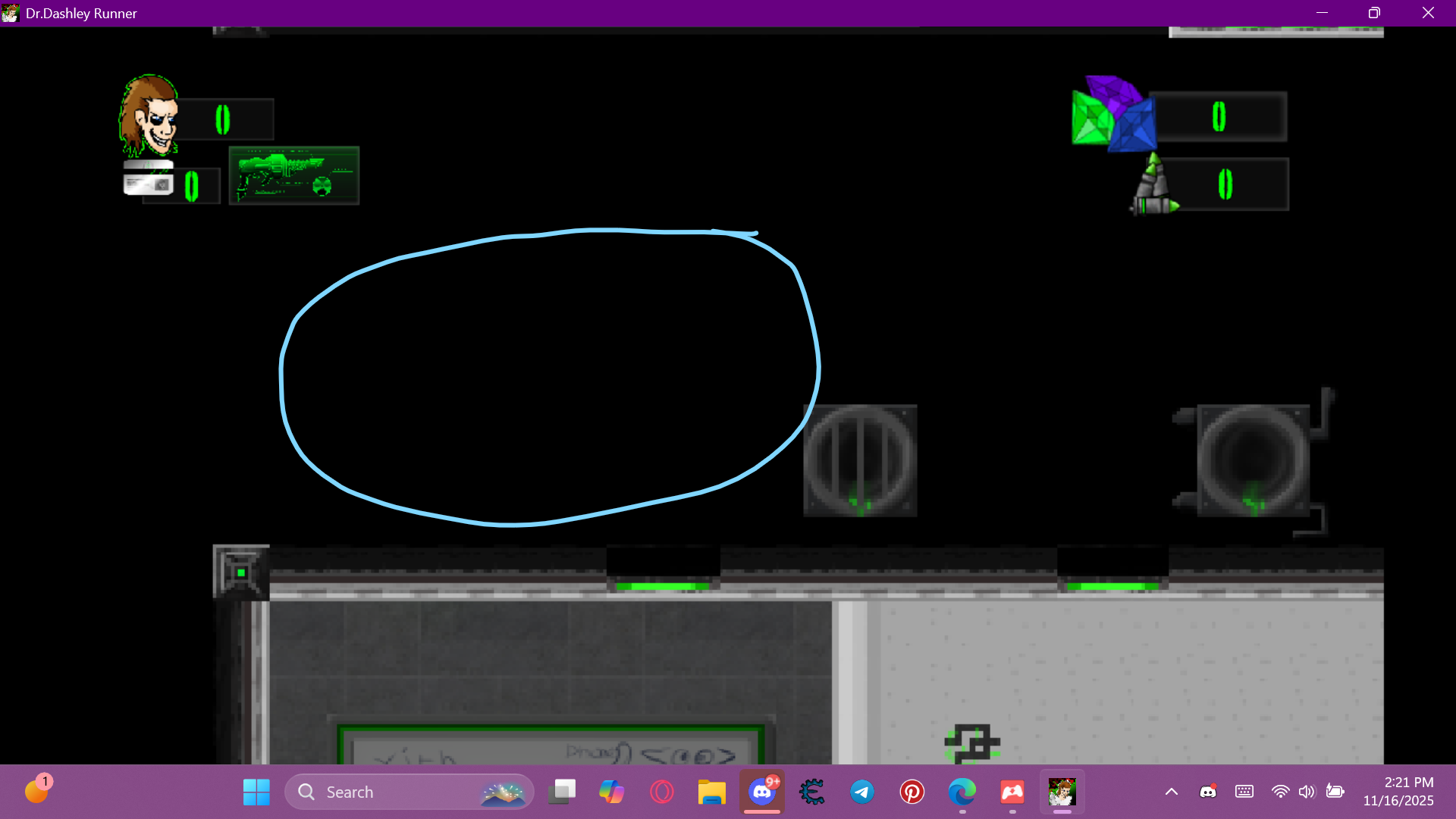The height and width of the screenshot is (819, 1456).
Task: Open Discord from the taskbar
Action: point(762,792)
